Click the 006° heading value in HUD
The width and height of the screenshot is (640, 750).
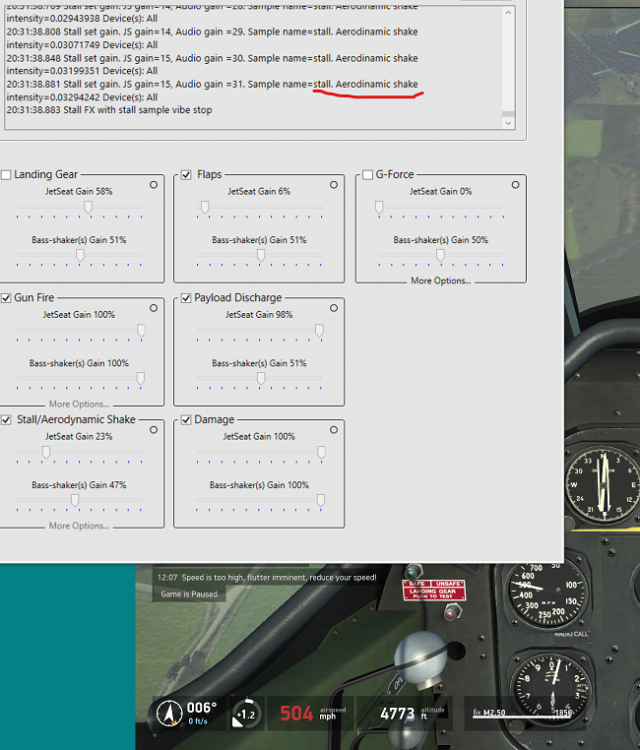(x=201, y=707)
